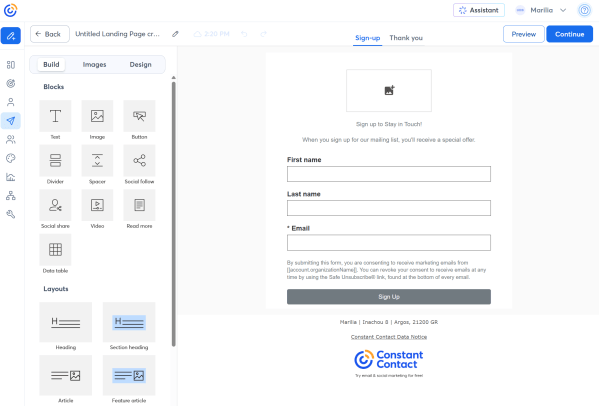This screenshot has width=599, height=406.
Task: Click the Sign Up form button
Action: (x=389, y=297)
